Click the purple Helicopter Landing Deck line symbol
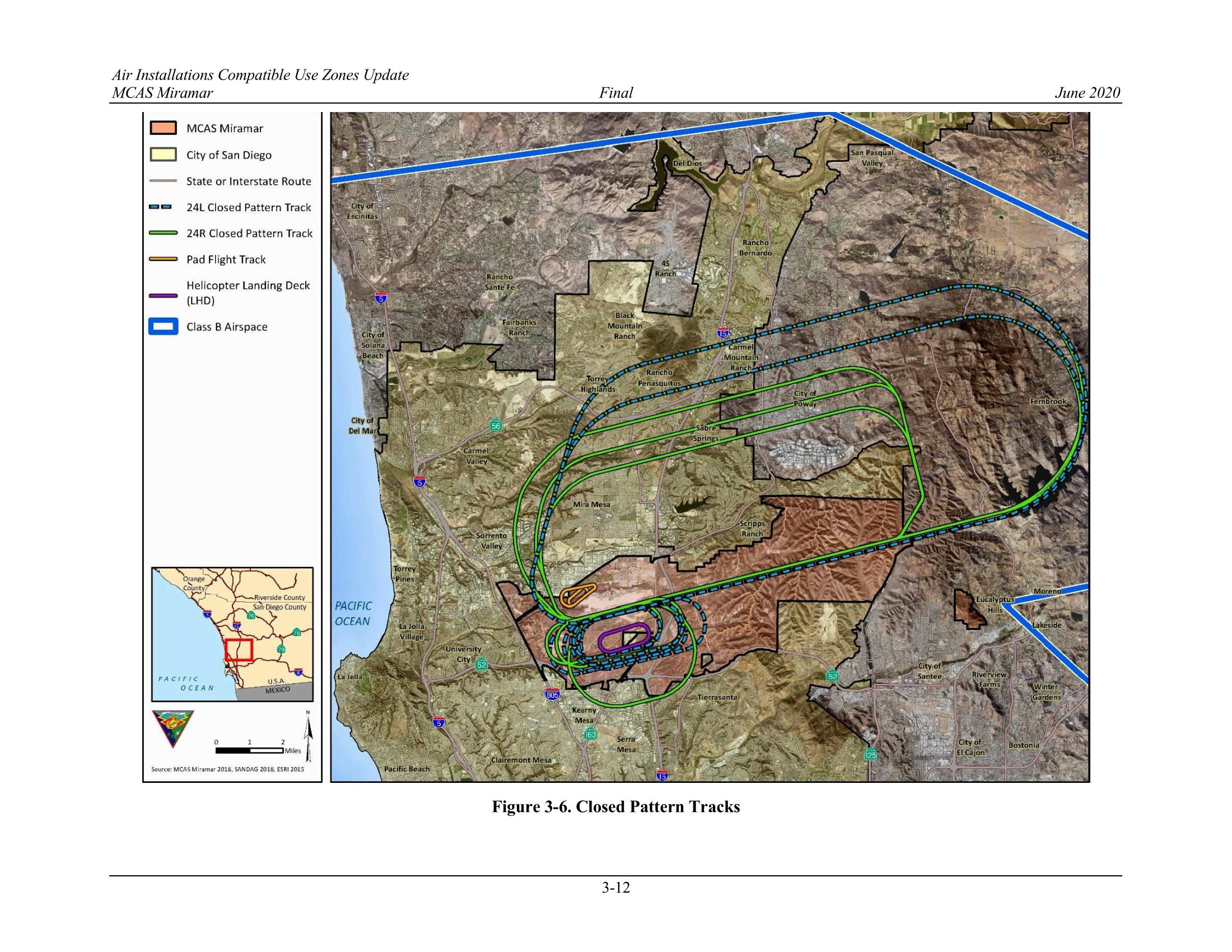This screenshot has height=952, width=1232. point(163,295)
